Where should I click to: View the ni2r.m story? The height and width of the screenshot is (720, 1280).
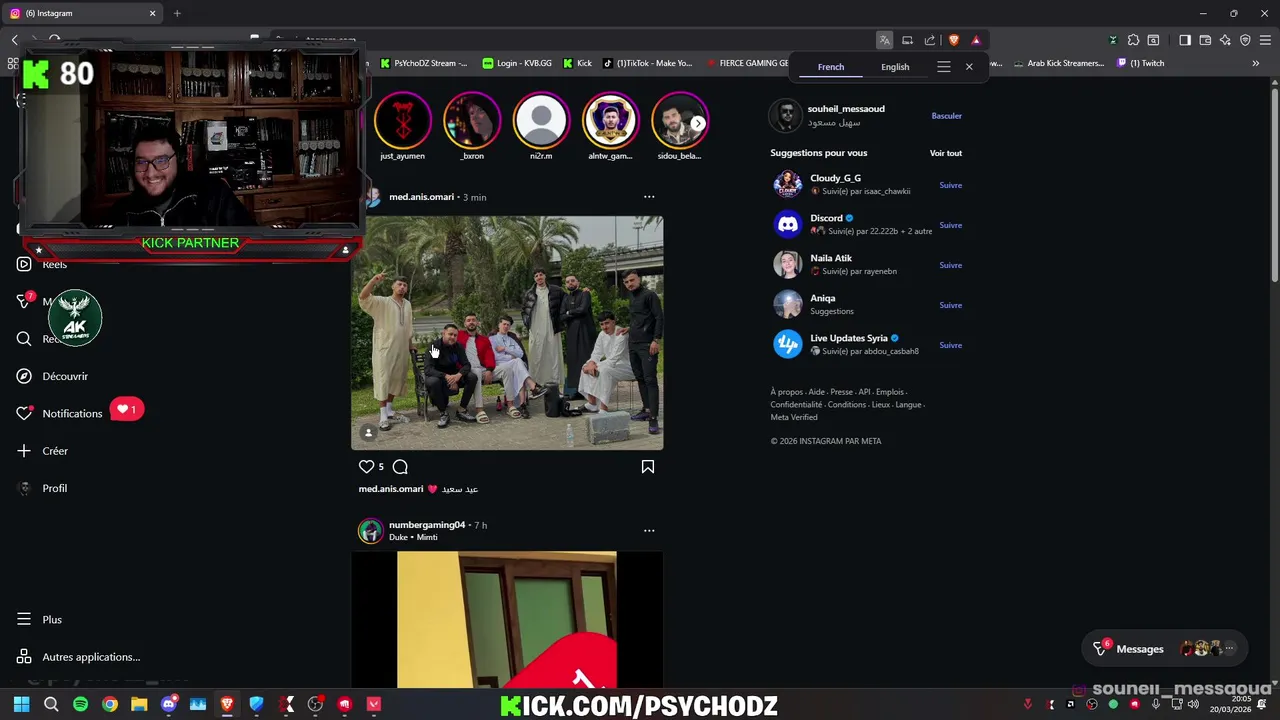(x=541, y=120)
